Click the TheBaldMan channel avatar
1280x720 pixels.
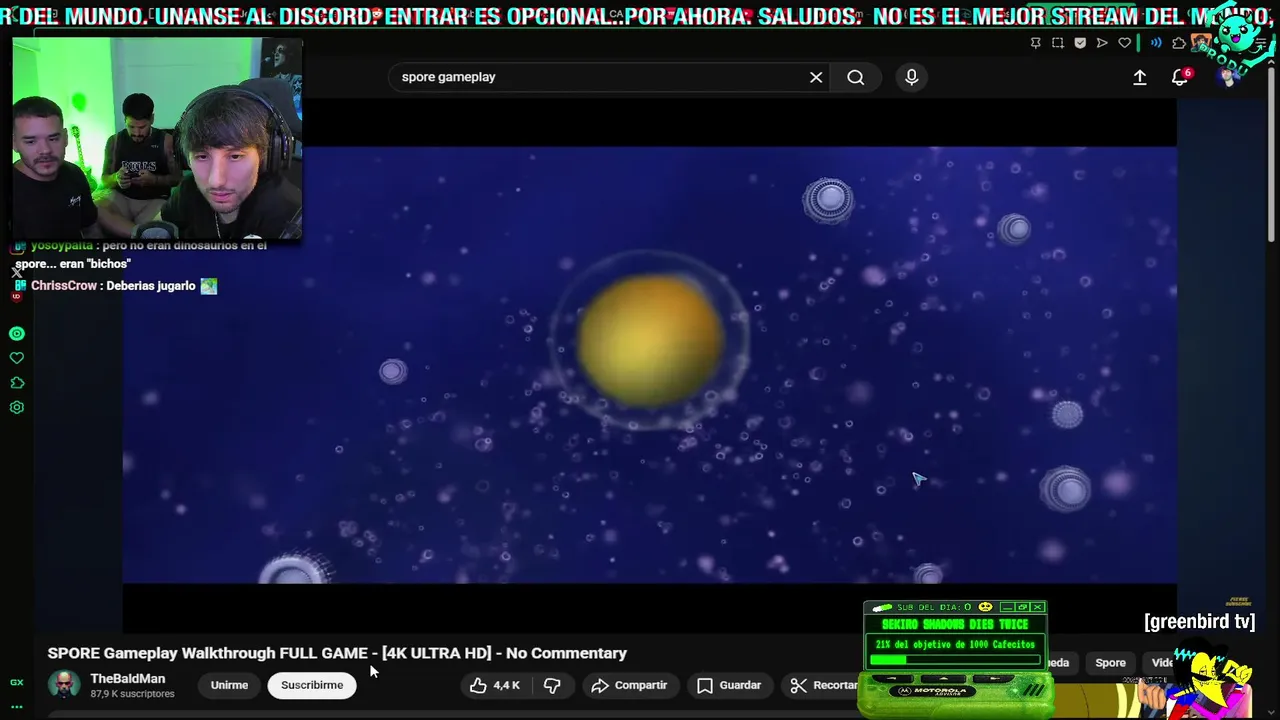[65, 685]
